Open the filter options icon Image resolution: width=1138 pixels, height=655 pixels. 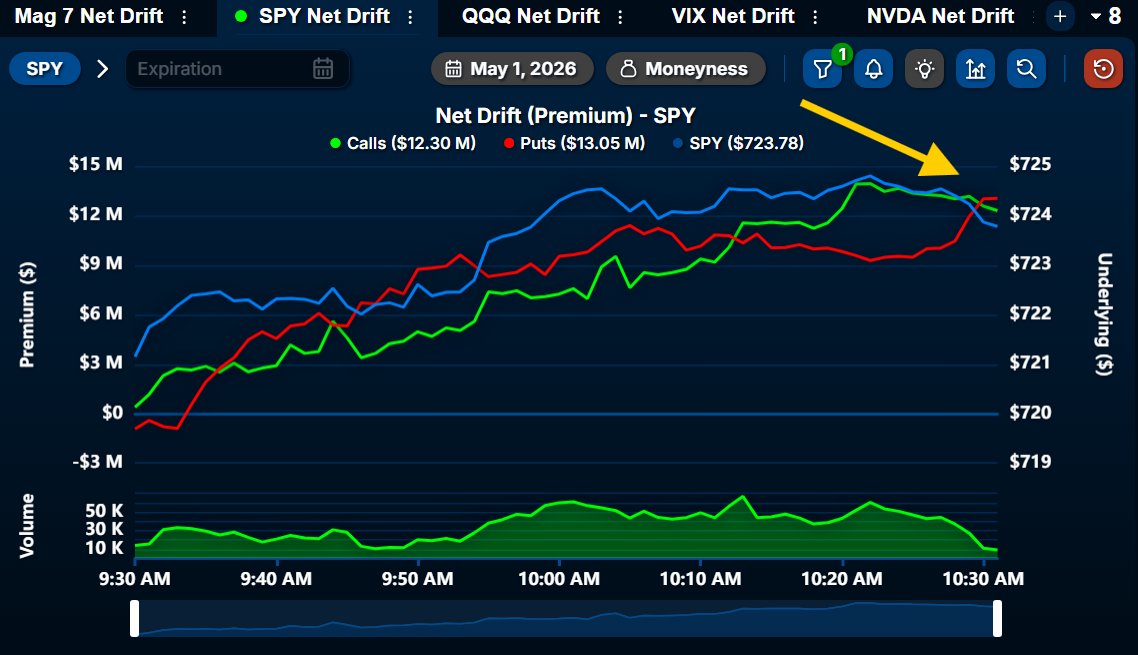tap(822, 69)
